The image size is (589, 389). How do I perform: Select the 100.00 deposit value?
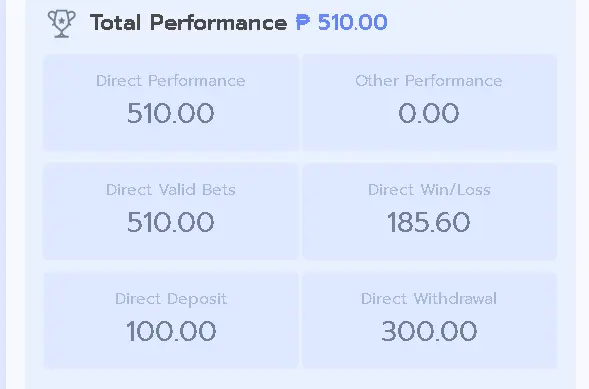point(171,331)
